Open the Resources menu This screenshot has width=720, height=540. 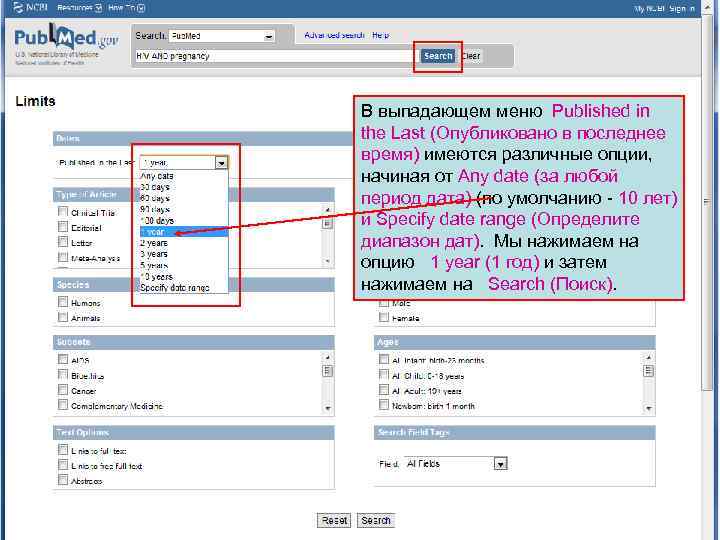(79, 8)
